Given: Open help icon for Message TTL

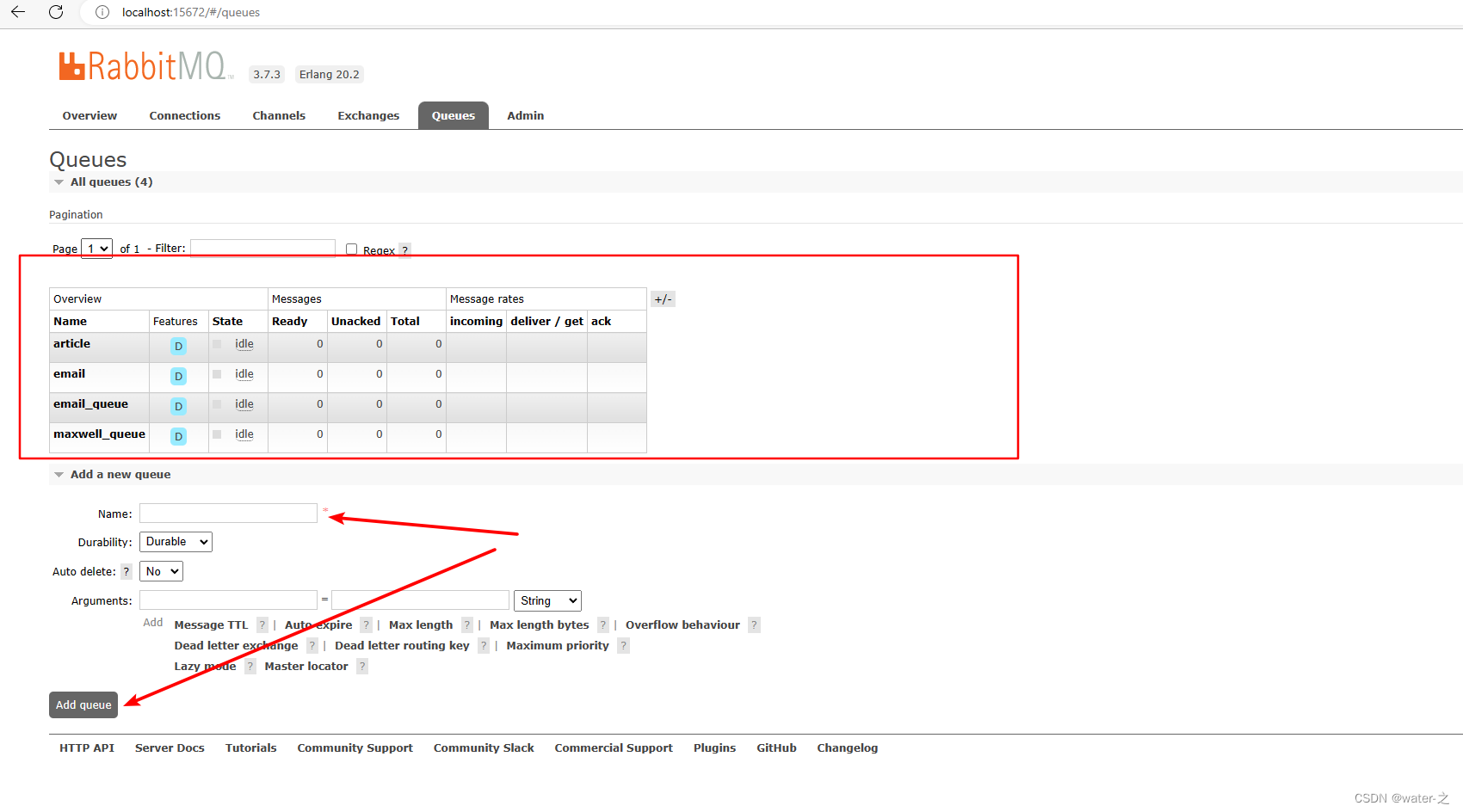Looking at the screenshot, I should coord(262,625).
